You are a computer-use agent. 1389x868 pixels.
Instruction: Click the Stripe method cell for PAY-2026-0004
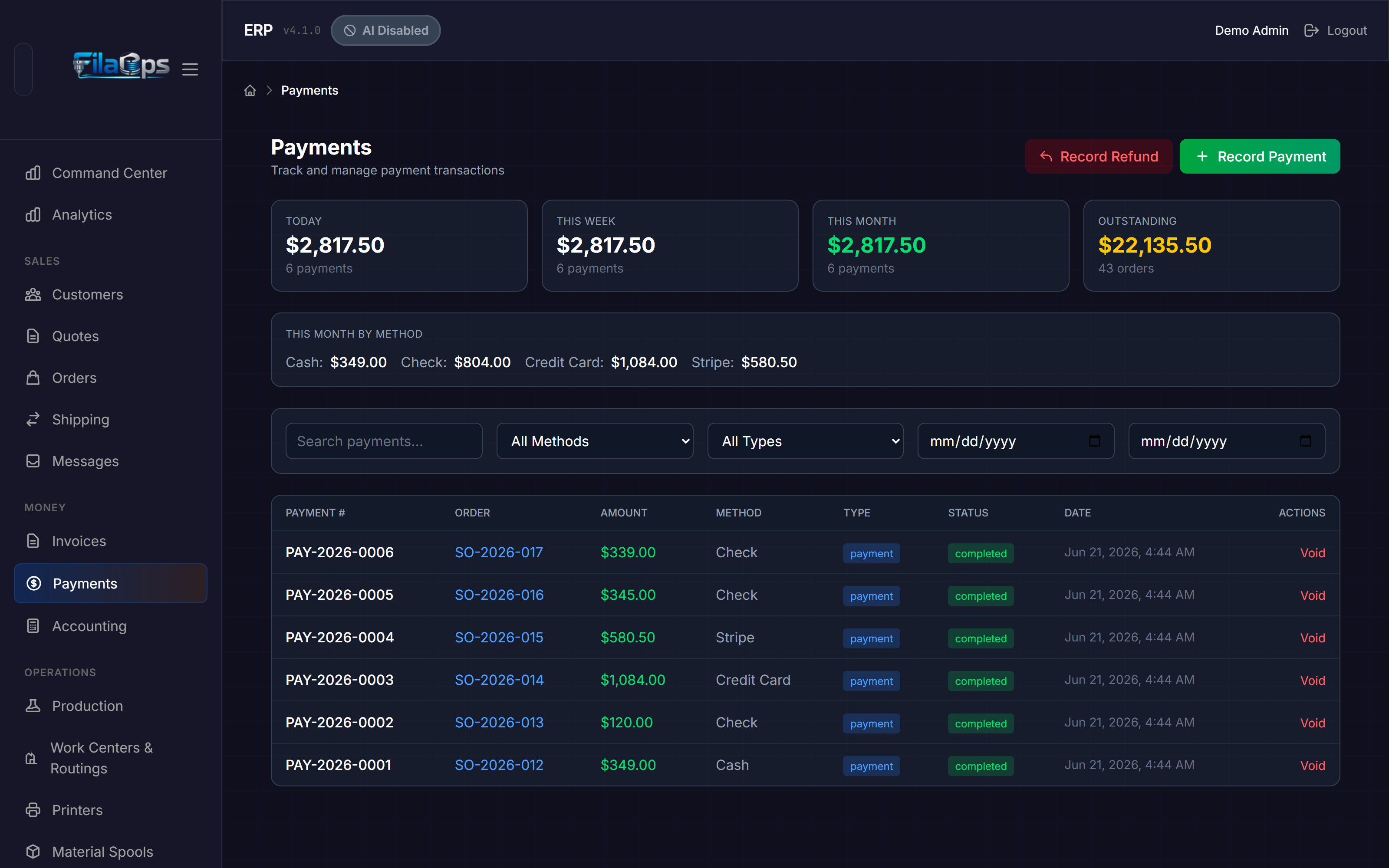(735, 637)
